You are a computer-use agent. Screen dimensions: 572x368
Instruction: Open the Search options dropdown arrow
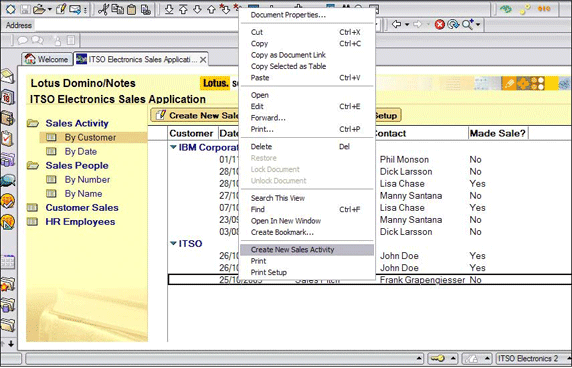click(x=478, y=25)
